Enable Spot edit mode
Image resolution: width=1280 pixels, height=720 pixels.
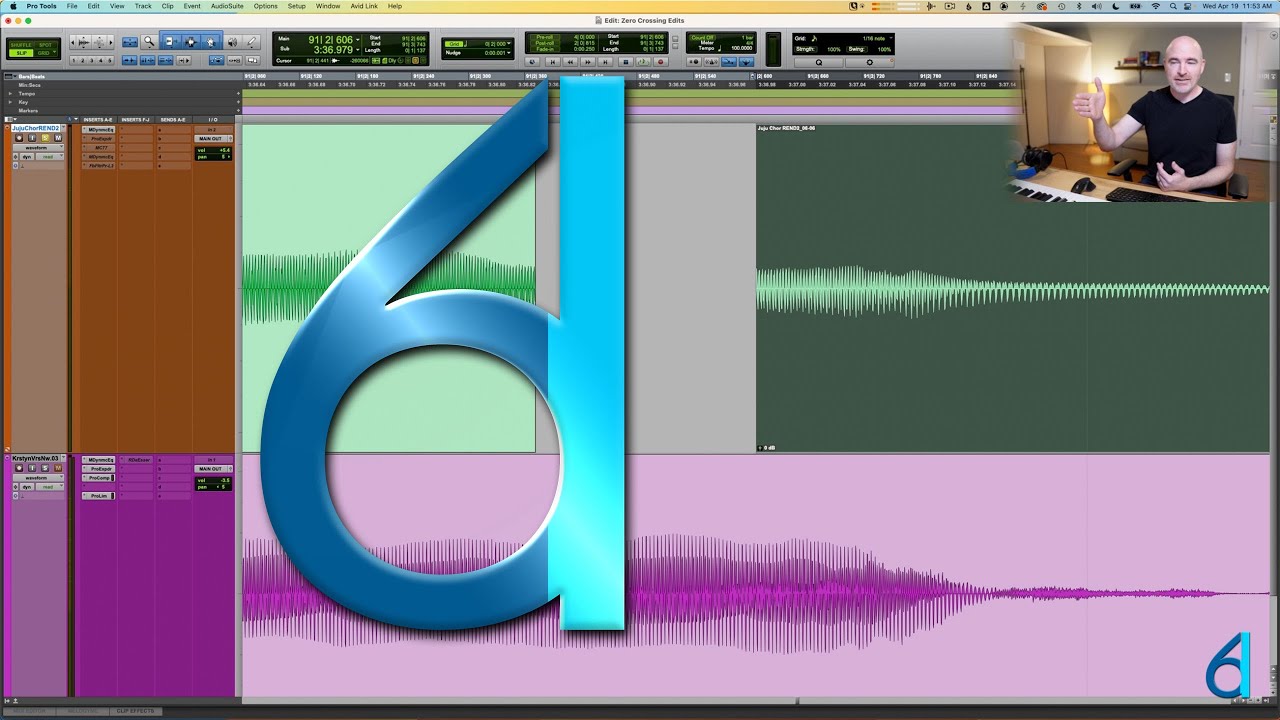[x=46, y=44]
